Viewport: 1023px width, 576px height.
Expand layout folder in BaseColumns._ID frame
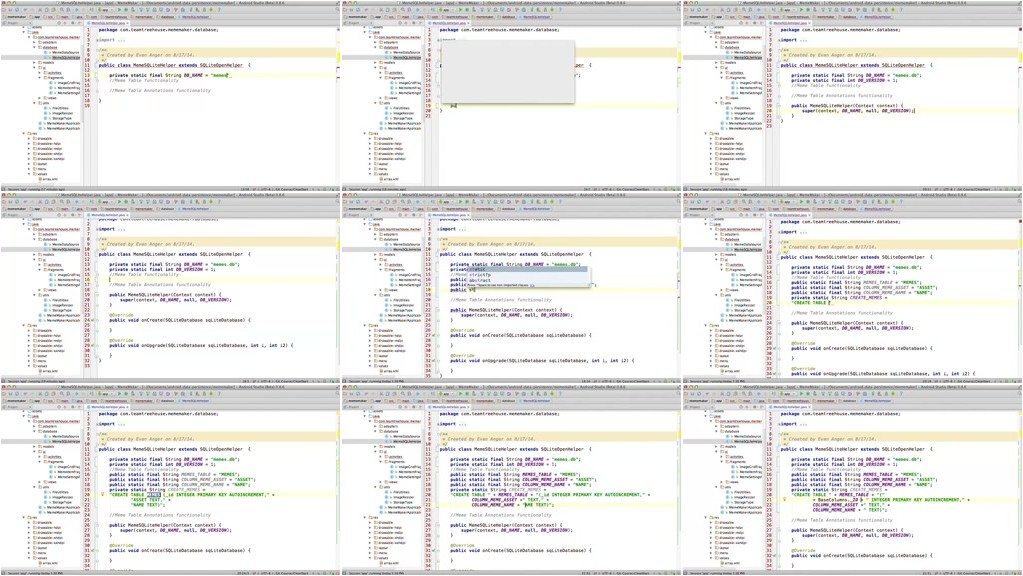tap(710, 548)
